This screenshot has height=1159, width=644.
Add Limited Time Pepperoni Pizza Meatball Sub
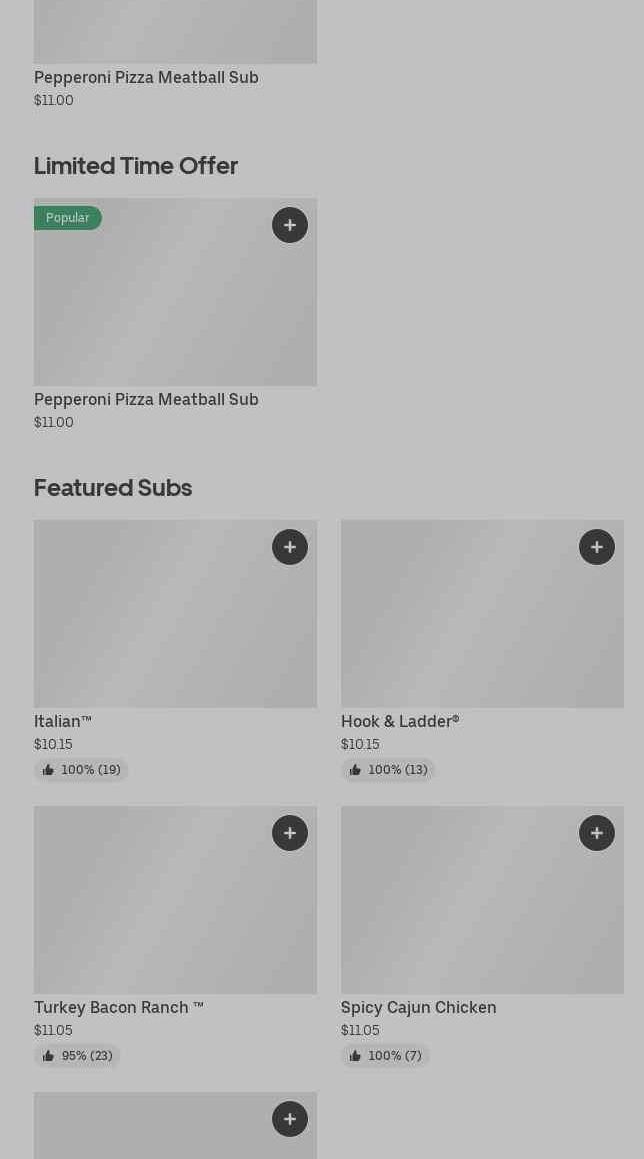290,225
